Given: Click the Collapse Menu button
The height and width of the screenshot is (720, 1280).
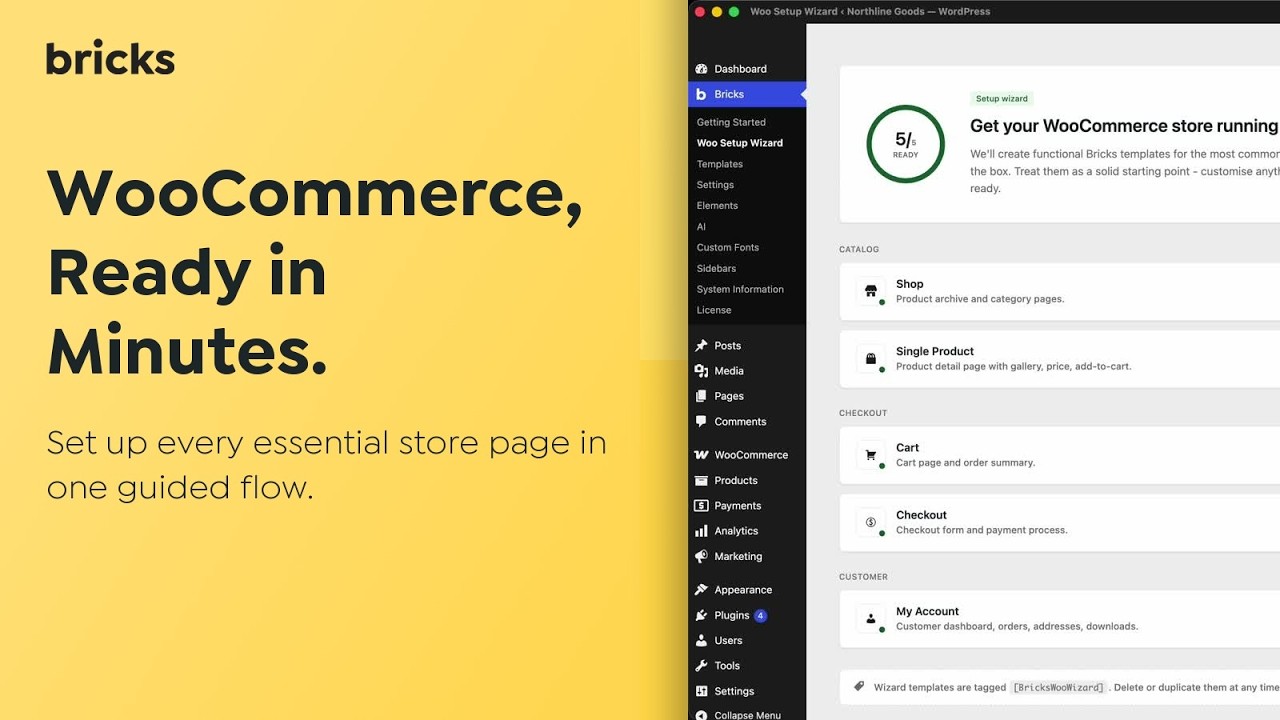Looking at the screenshot, I should click(738, 715).
